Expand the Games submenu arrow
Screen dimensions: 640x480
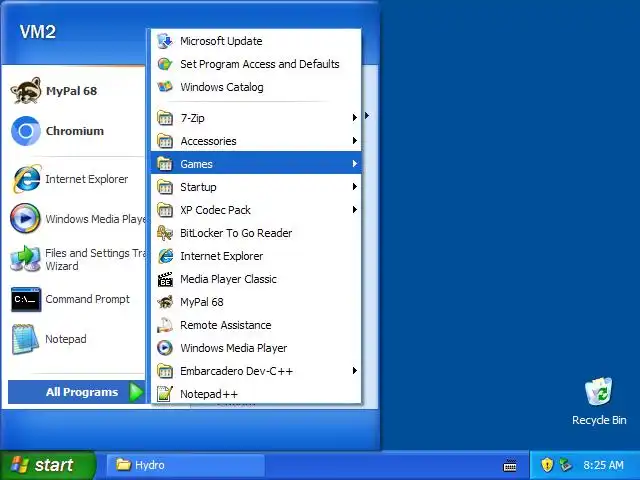click(355, 163)
